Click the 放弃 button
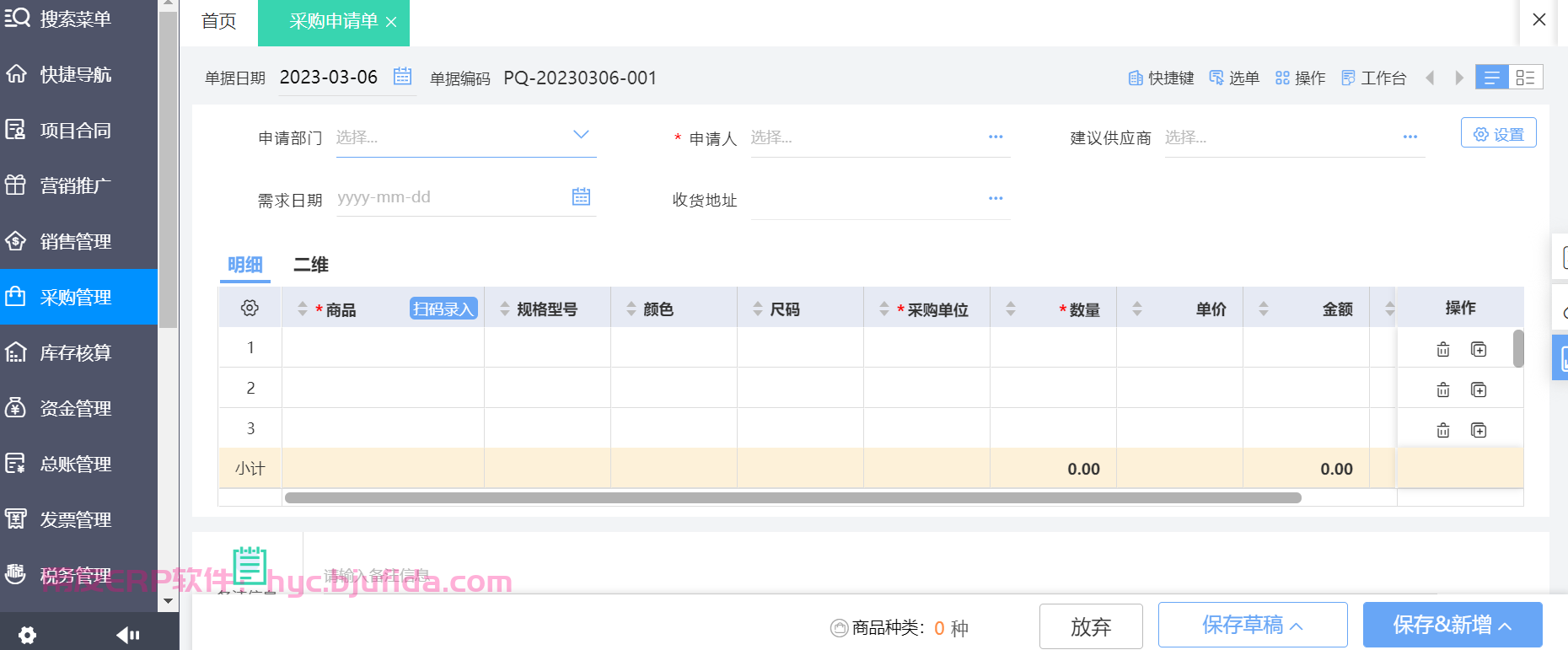 point(1091,626)
